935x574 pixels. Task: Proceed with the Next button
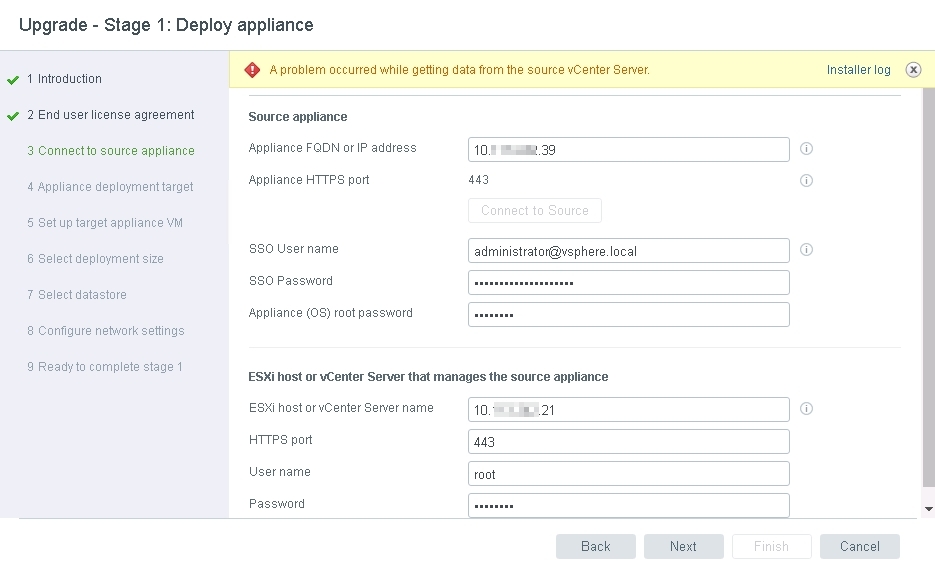point(683,547)
